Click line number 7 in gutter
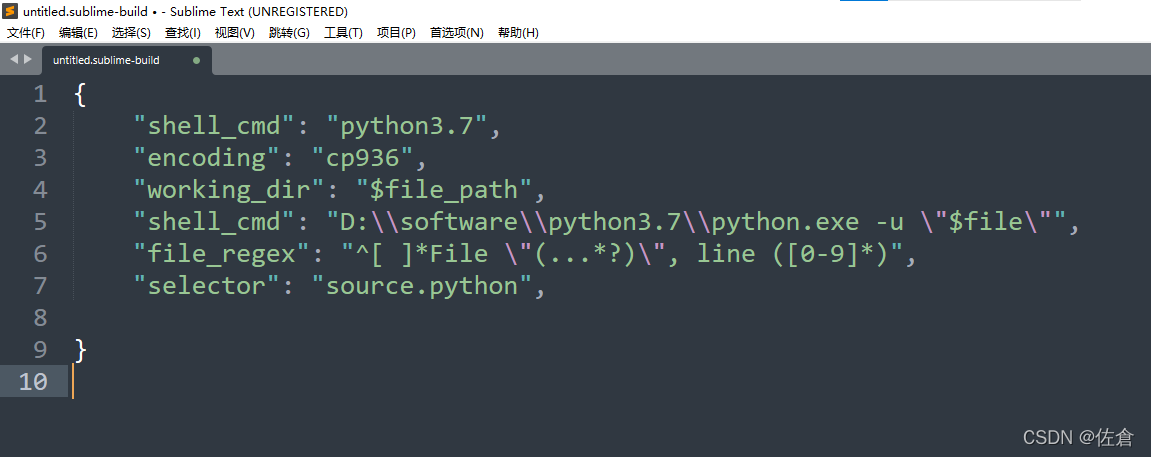1151x457 pixels. click(40, 285)
